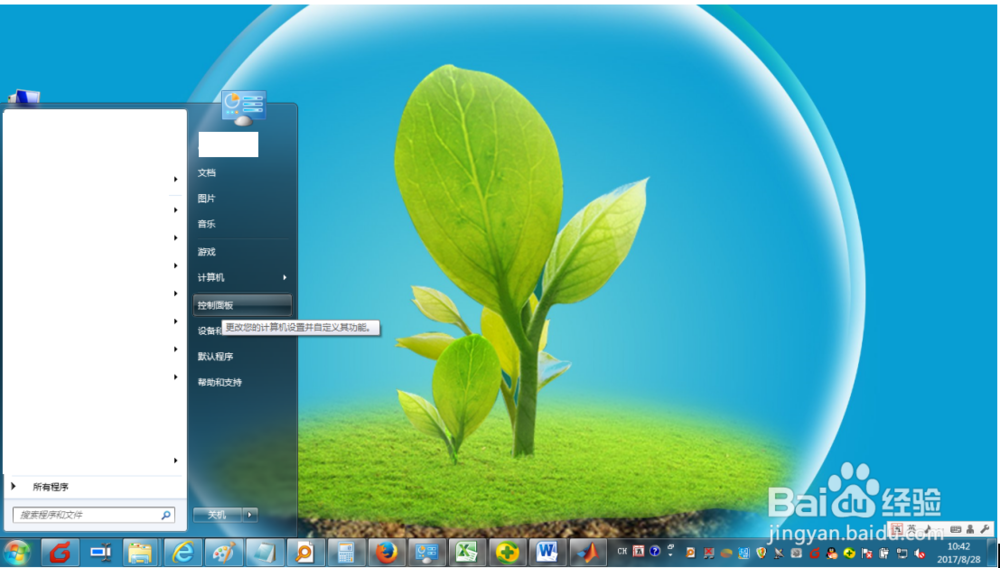Click the red input method icon beside CH
This screenshot has width=1000, height=568.
point(638,551)
